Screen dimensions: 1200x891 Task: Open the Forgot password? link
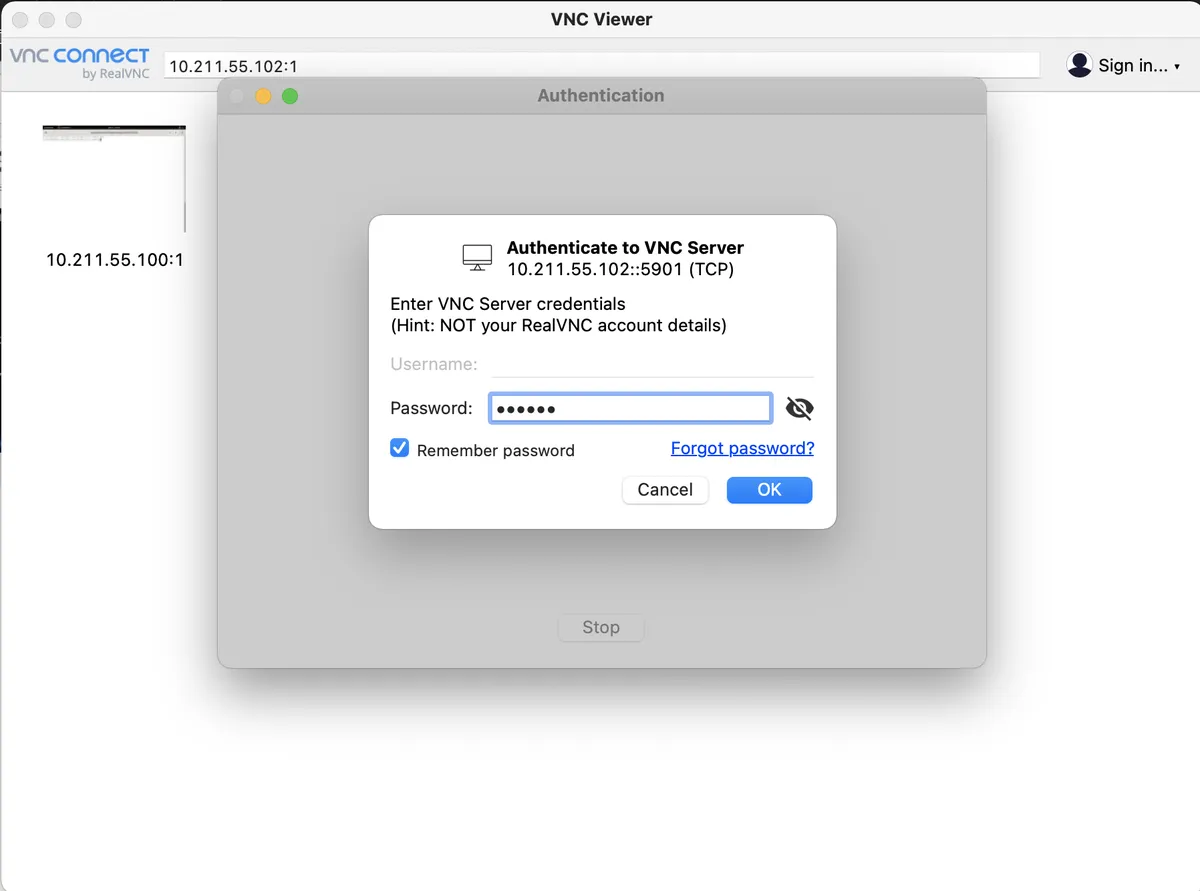pos(742,448)
